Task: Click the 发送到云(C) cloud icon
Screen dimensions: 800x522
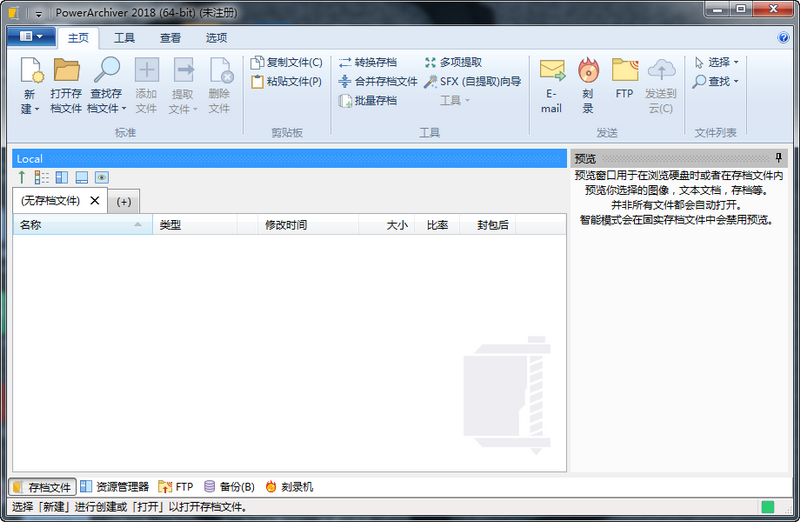Action: 661,70
